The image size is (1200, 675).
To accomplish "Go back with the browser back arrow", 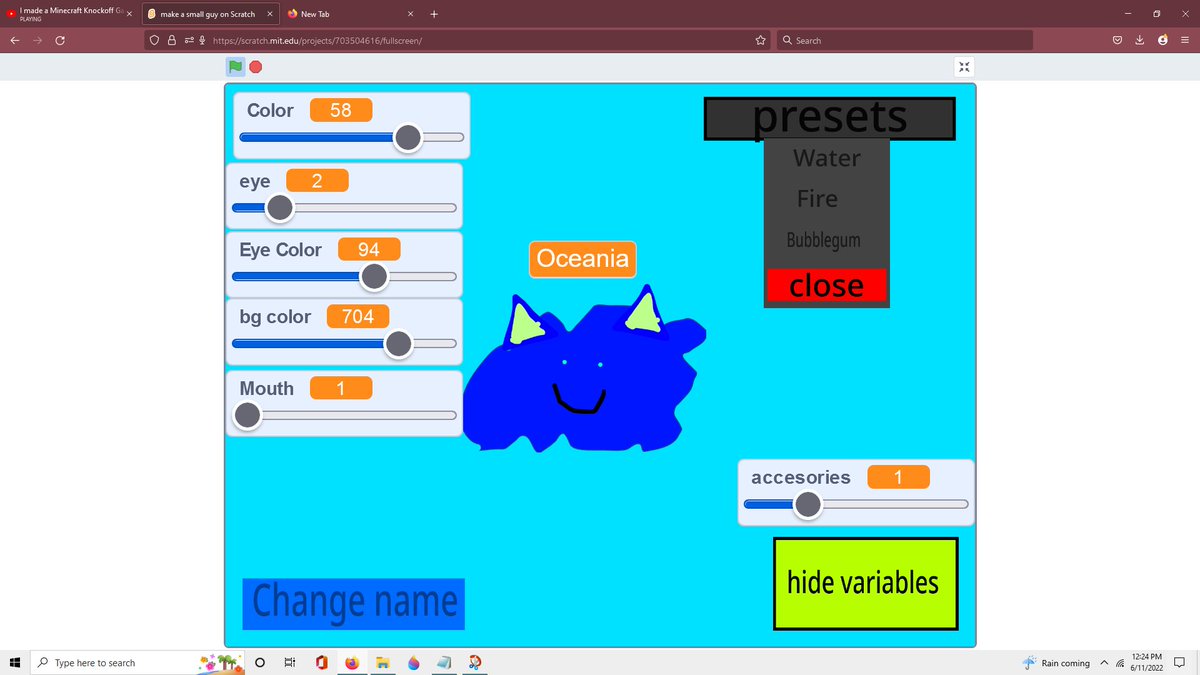I will click(x=16, y=40).
